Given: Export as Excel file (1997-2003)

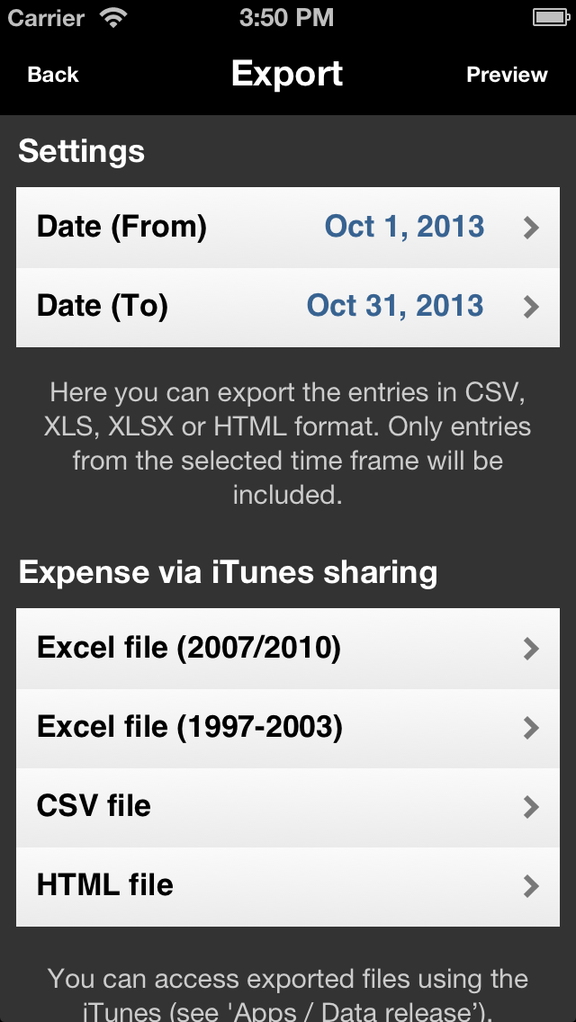Looking at the screenshot, I should tap(288, 728).
